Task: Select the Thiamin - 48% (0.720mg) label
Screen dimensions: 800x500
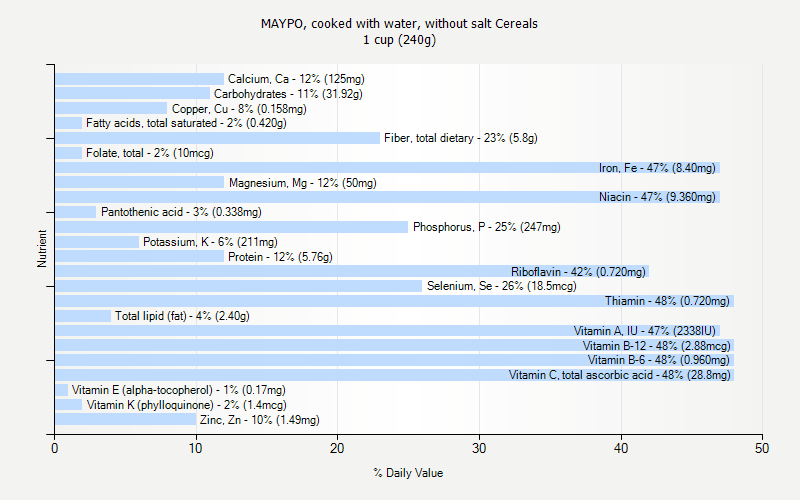Action: (667, 301)
